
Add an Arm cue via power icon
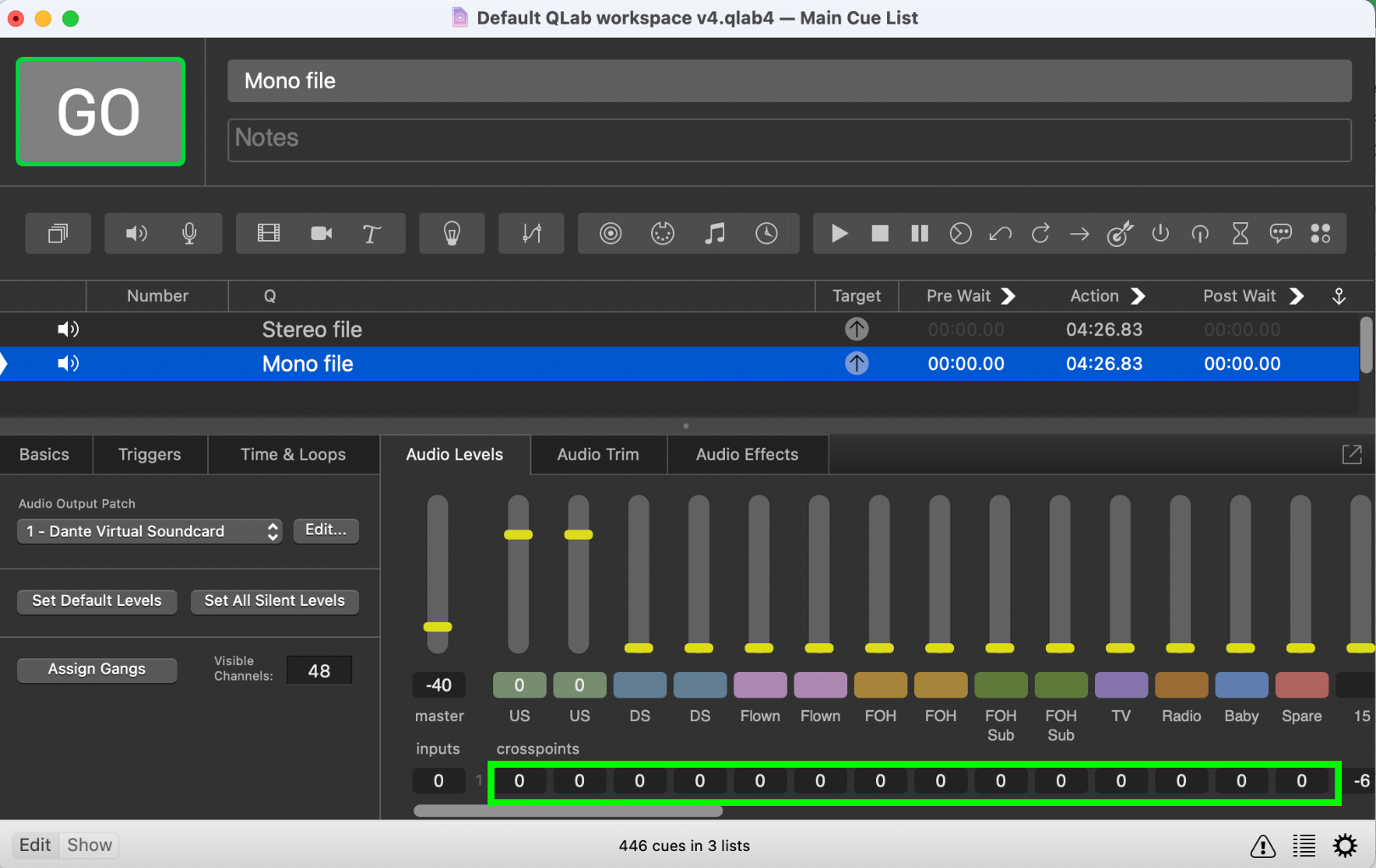[1160, 233]
